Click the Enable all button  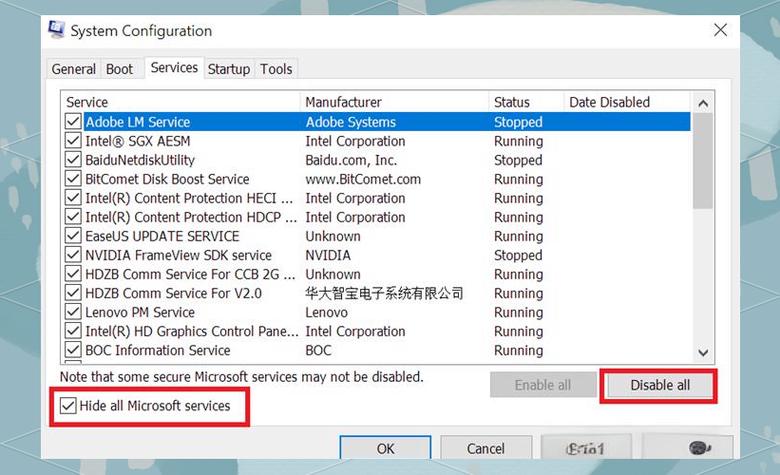point(543,385)
